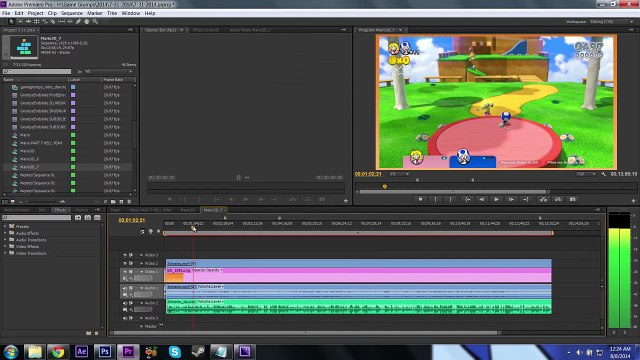The width and height of the screenshot is (640, 360).
Task: Select the Rate Stretch tool
Action: tap(44, 21)
